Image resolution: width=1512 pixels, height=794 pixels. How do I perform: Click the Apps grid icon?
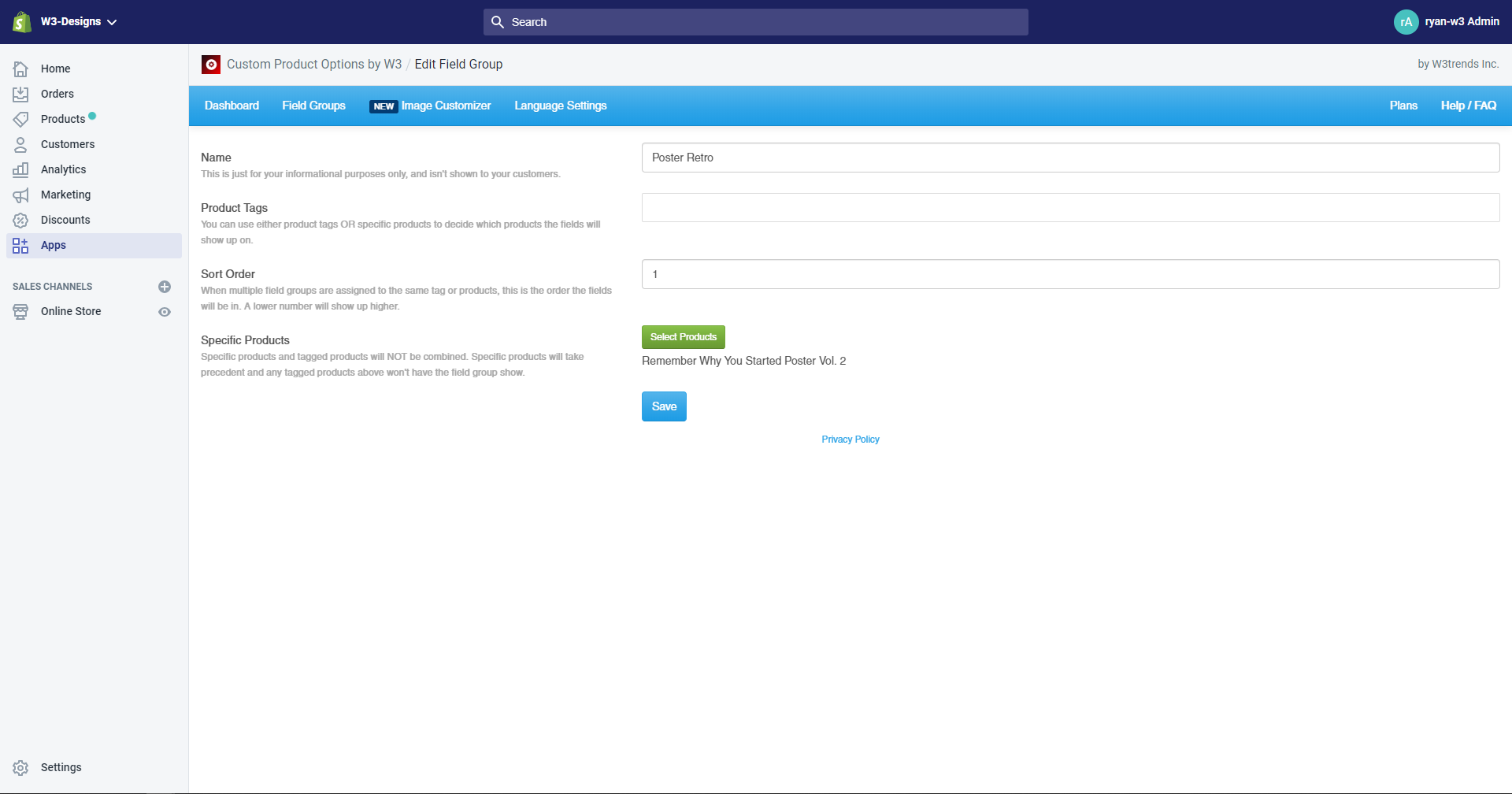[x=20, y=246]
